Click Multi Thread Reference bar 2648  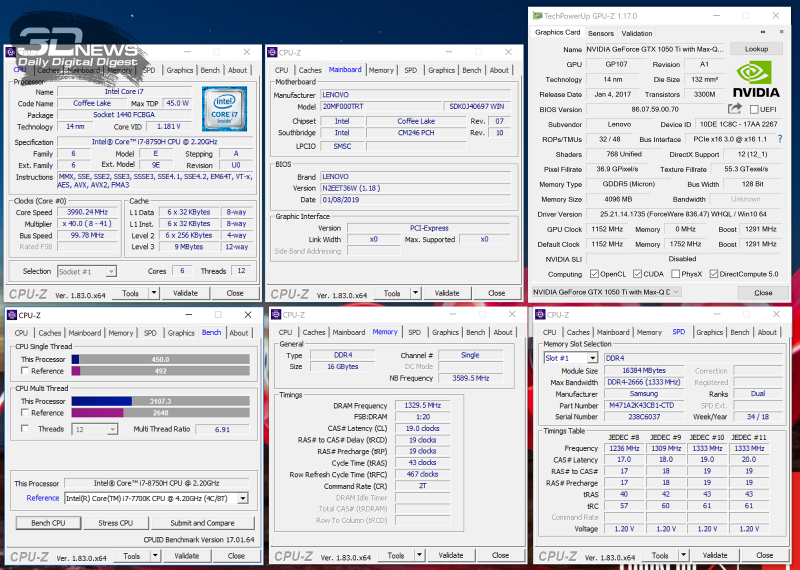pyautogui.click(x=160, y=412)
